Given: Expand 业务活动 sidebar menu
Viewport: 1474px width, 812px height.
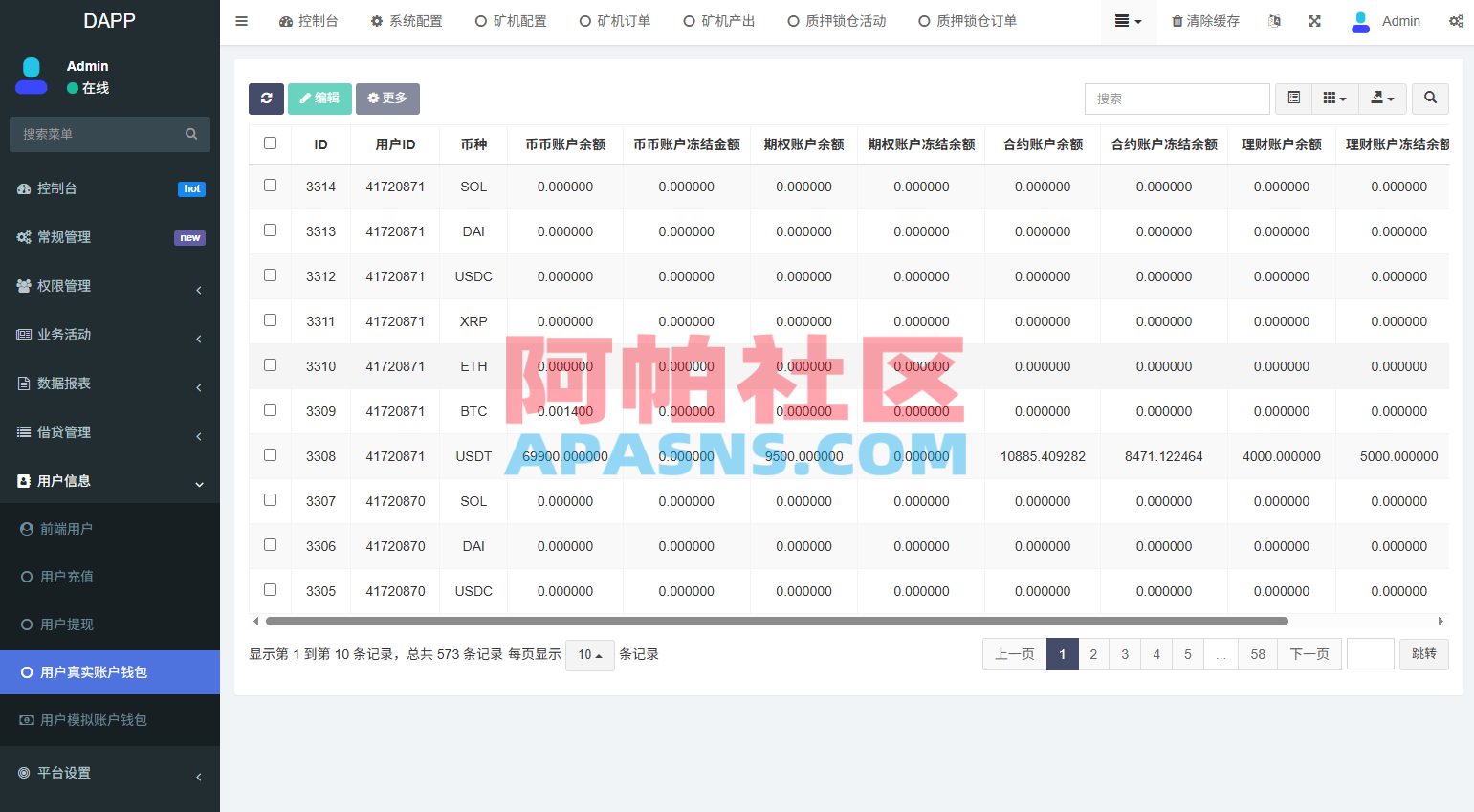Looking at the screenshot, I should click(110, 335).
